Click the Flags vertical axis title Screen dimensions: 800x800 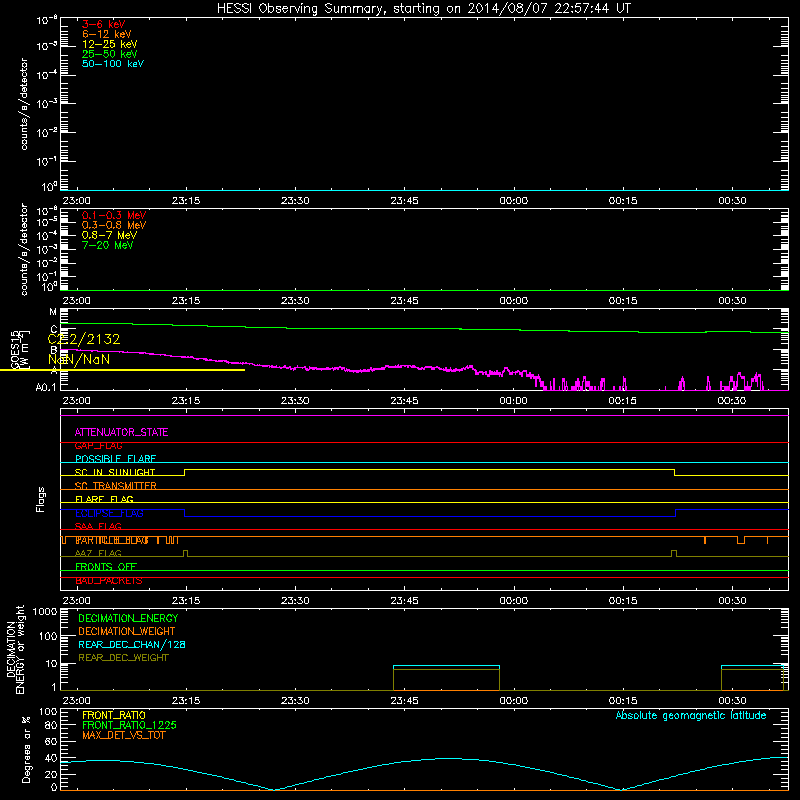pos(41,499)
